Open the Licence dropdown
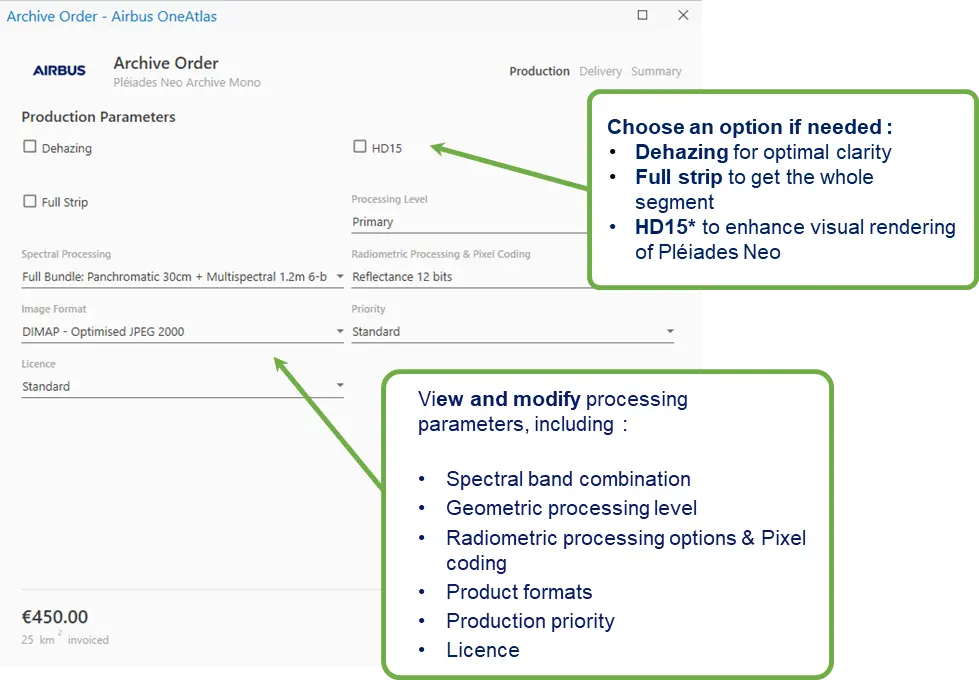979x680 pixels. pos(182,387)
